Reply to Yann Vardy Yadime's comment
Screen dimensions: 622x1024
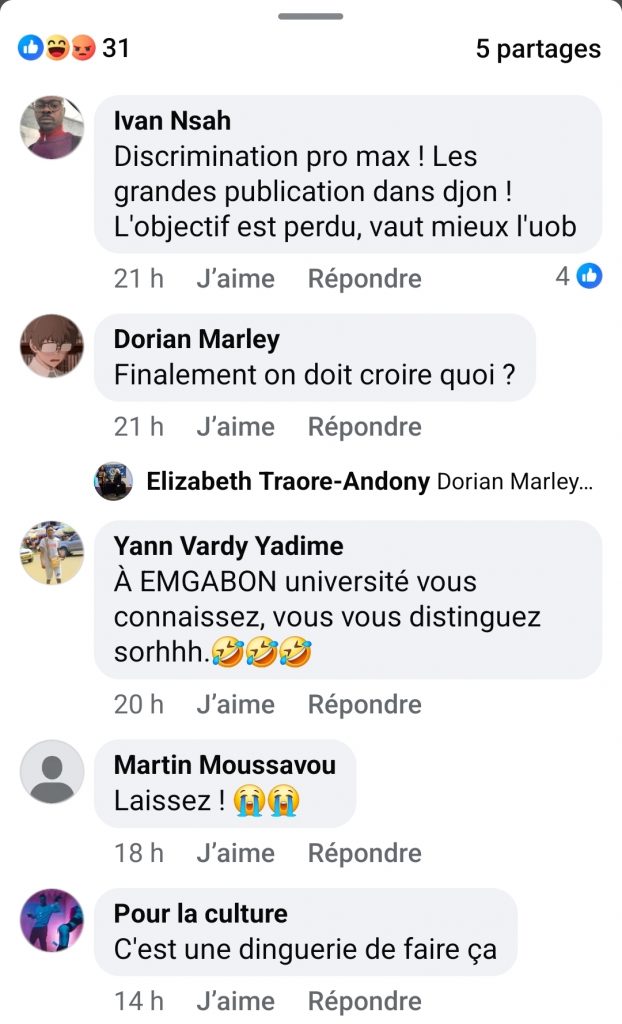(x=364, y=705)
